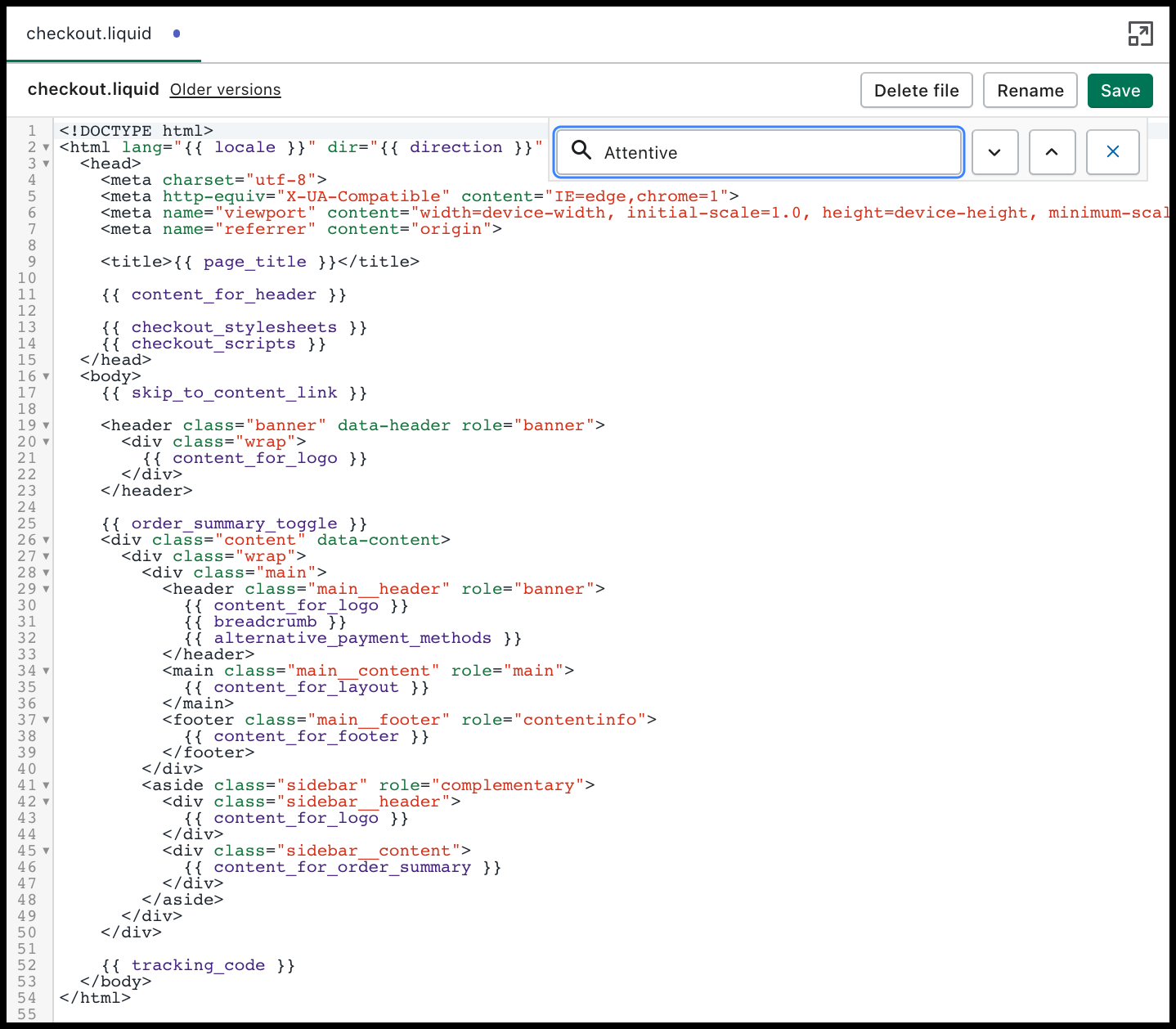
Task: Collapse main content fold on line 34
Action: (x=46, y=671)
